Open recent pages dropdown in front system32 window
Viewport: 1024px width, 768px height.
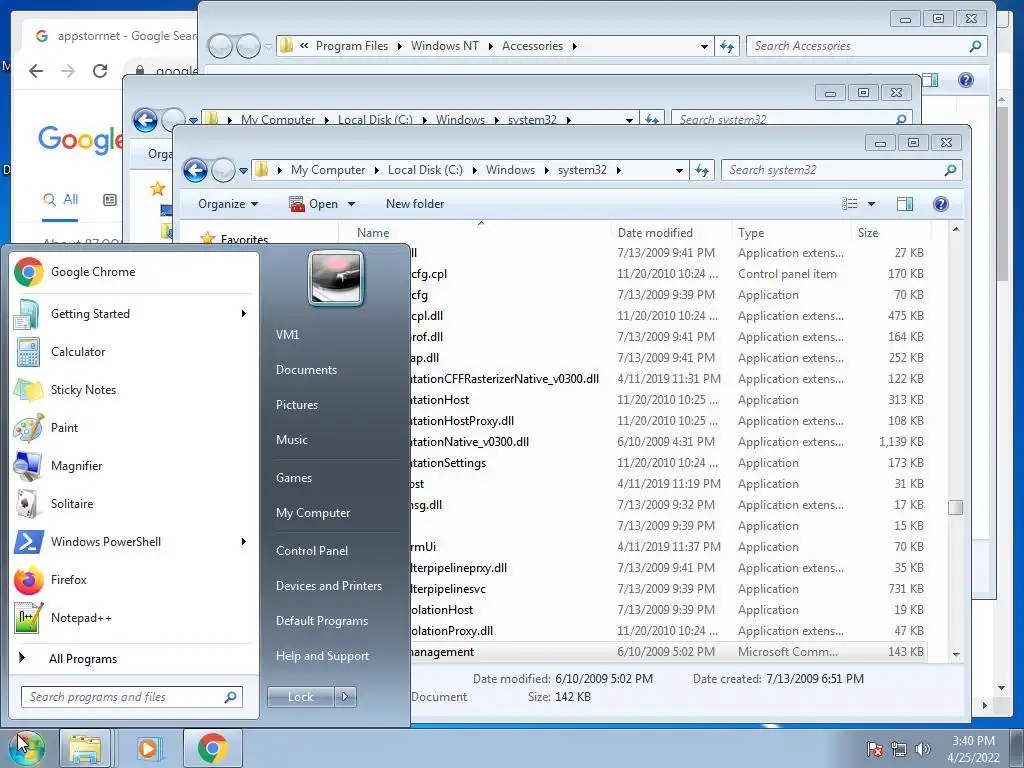[243, 170]
